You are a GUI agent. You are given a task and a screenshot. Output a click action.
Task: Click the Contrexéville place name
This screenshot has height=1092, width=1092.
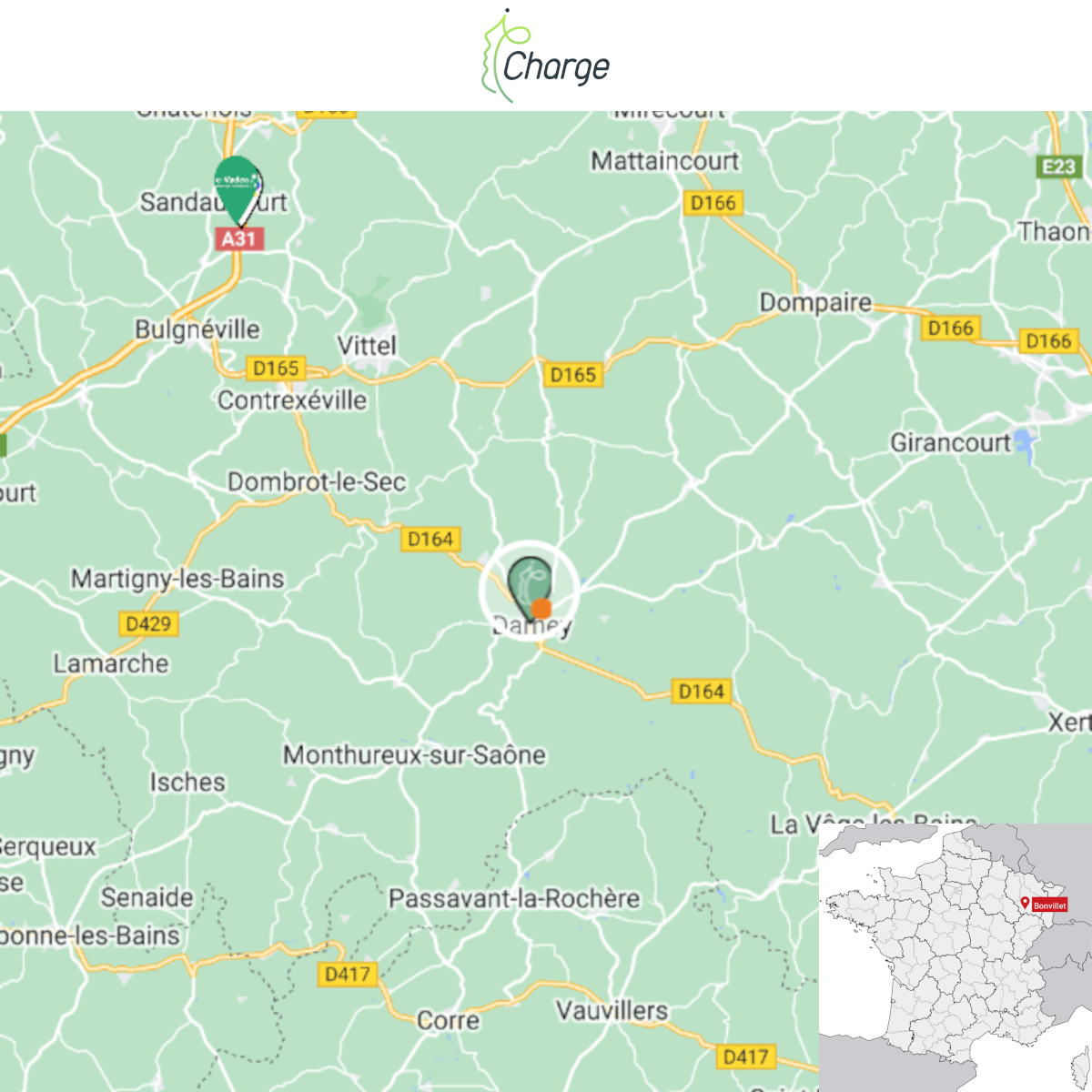click(x=292, y=400)
